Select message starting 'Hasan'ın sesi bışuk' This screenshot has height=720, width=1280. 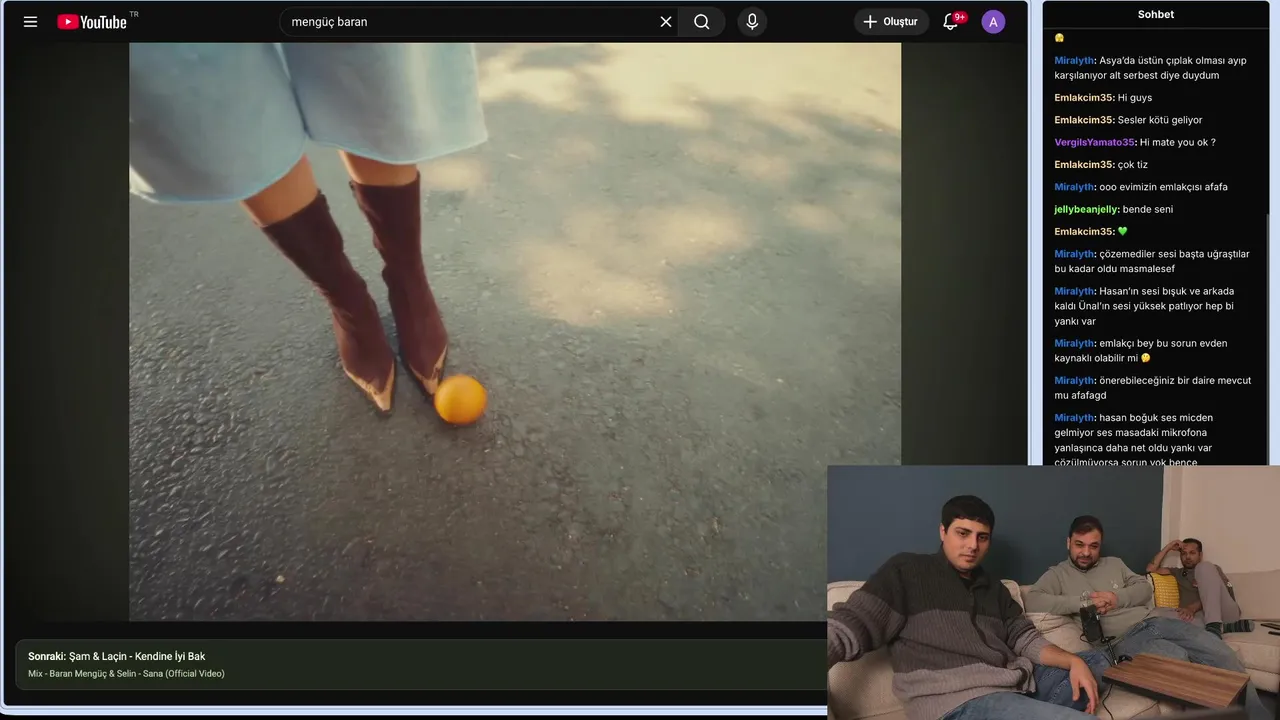pos(1146,306)
